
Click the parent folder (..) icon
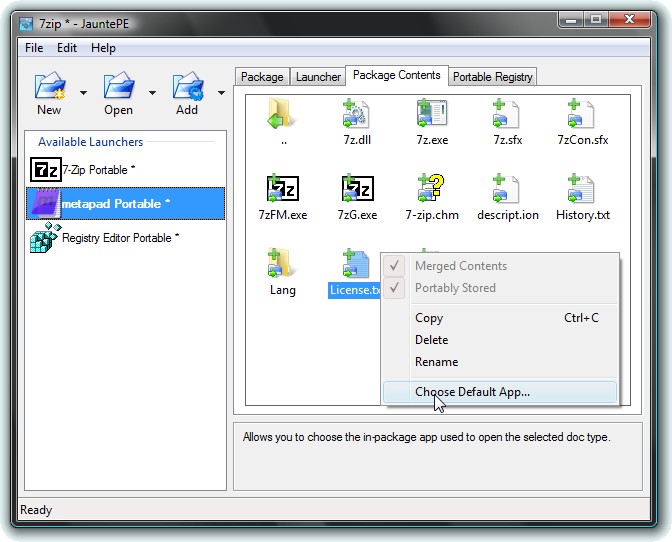pyautogui.click(x=283, y=114)
